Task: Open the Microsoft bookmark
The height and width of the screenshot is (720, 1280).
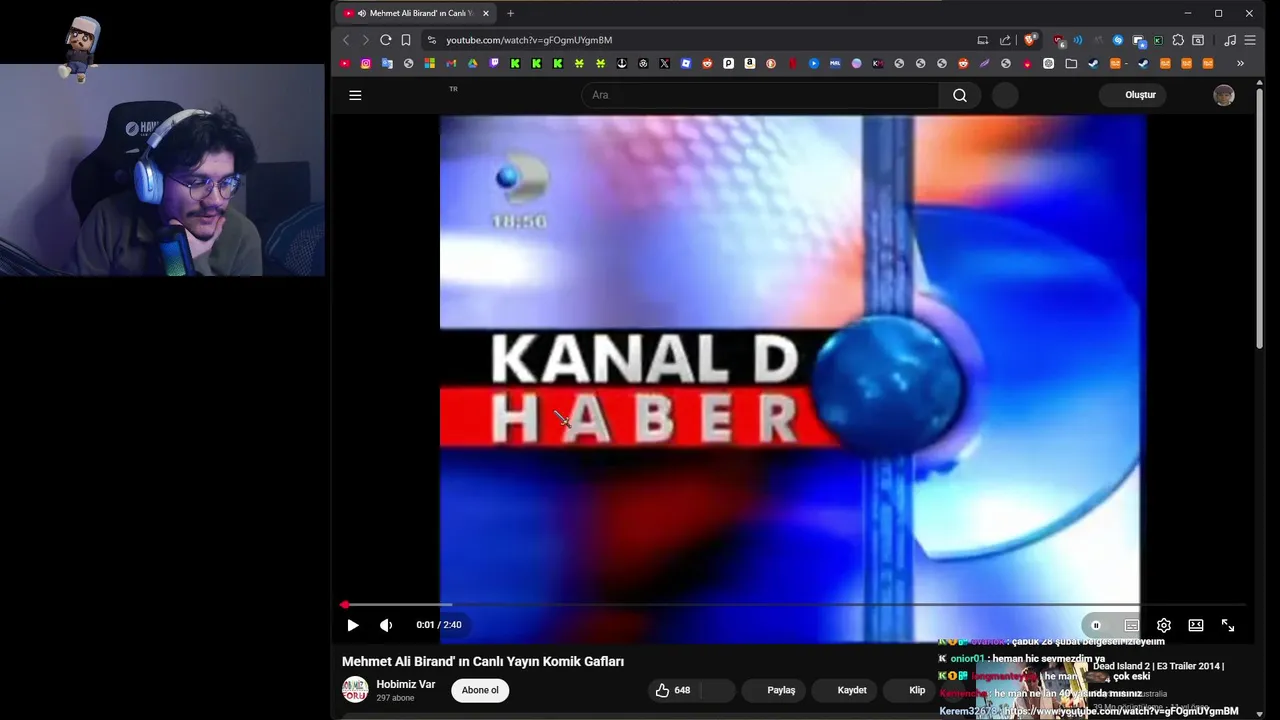Action: [430, 63]
